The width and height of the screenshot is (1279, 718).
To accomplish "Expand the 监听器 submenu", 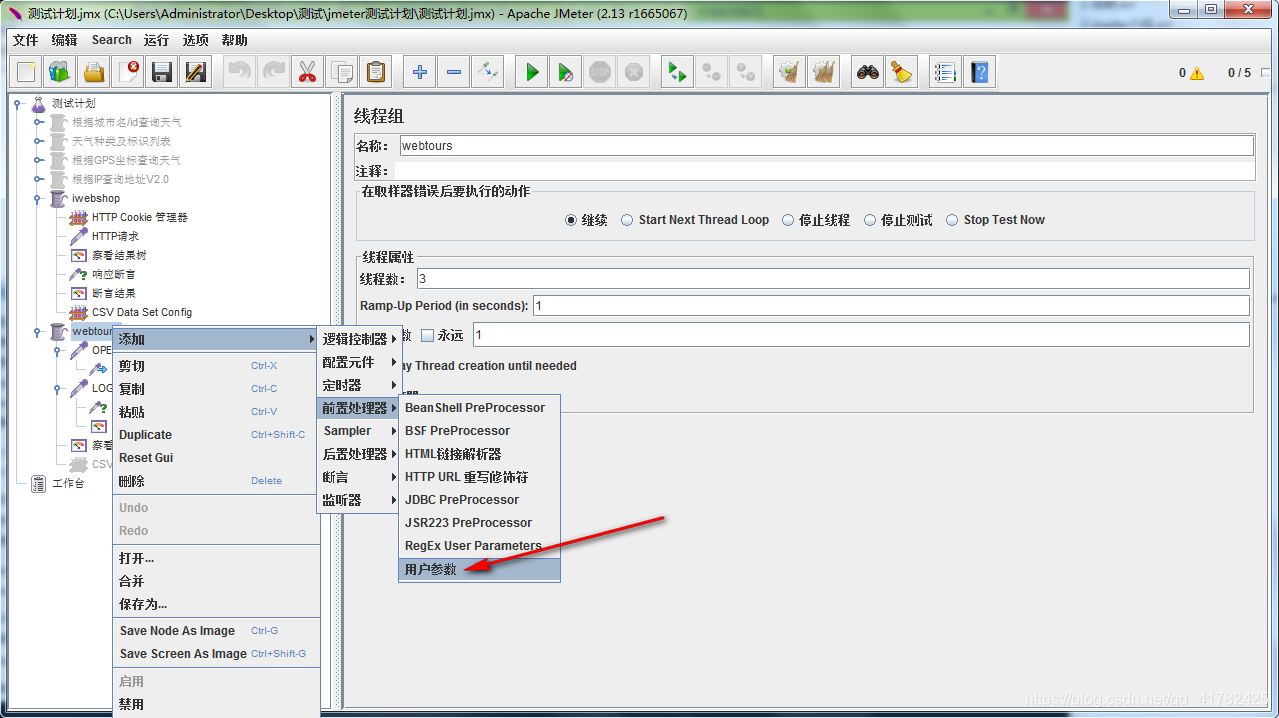I will click(359, 500).
